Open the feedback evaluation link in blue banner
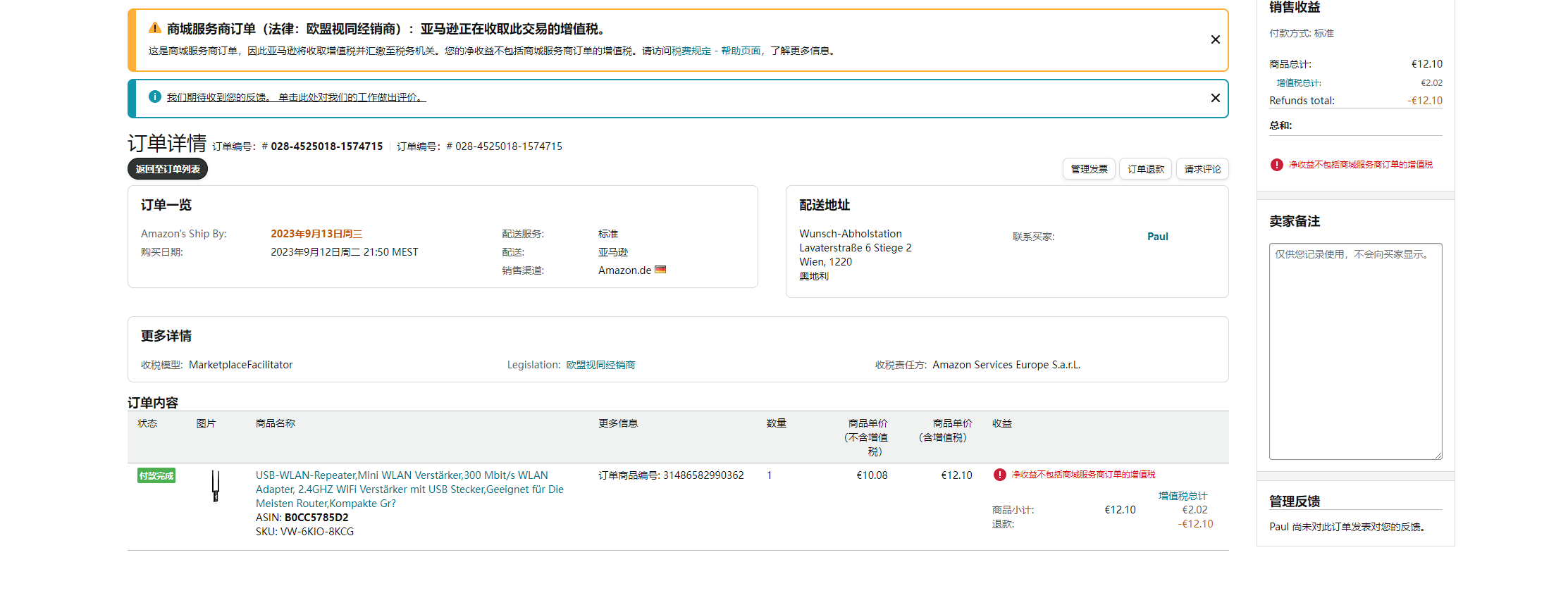This screenshot has height=593, width=1568. point(296,97)
